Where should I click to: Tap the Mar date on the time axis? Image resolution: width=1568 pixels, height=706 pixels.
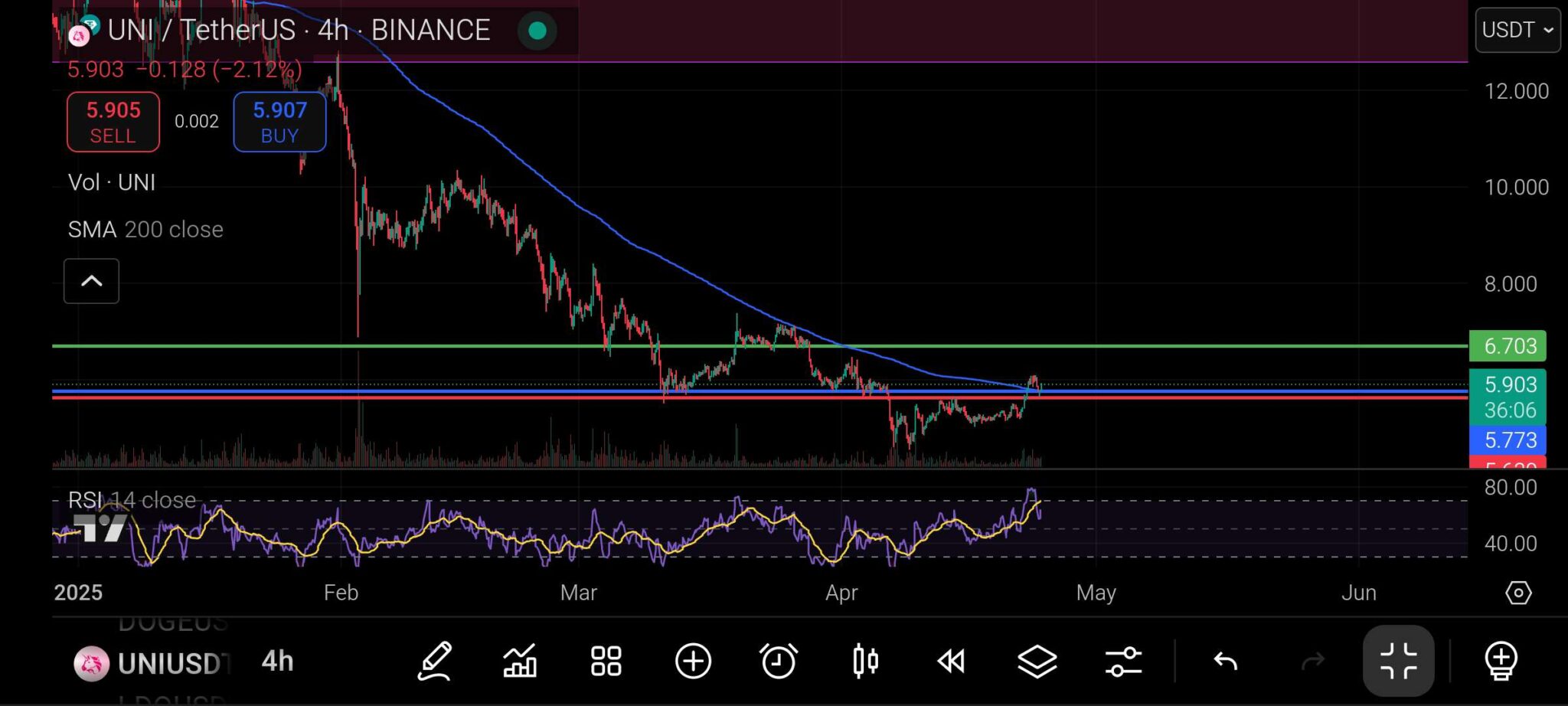pos(578,593)
